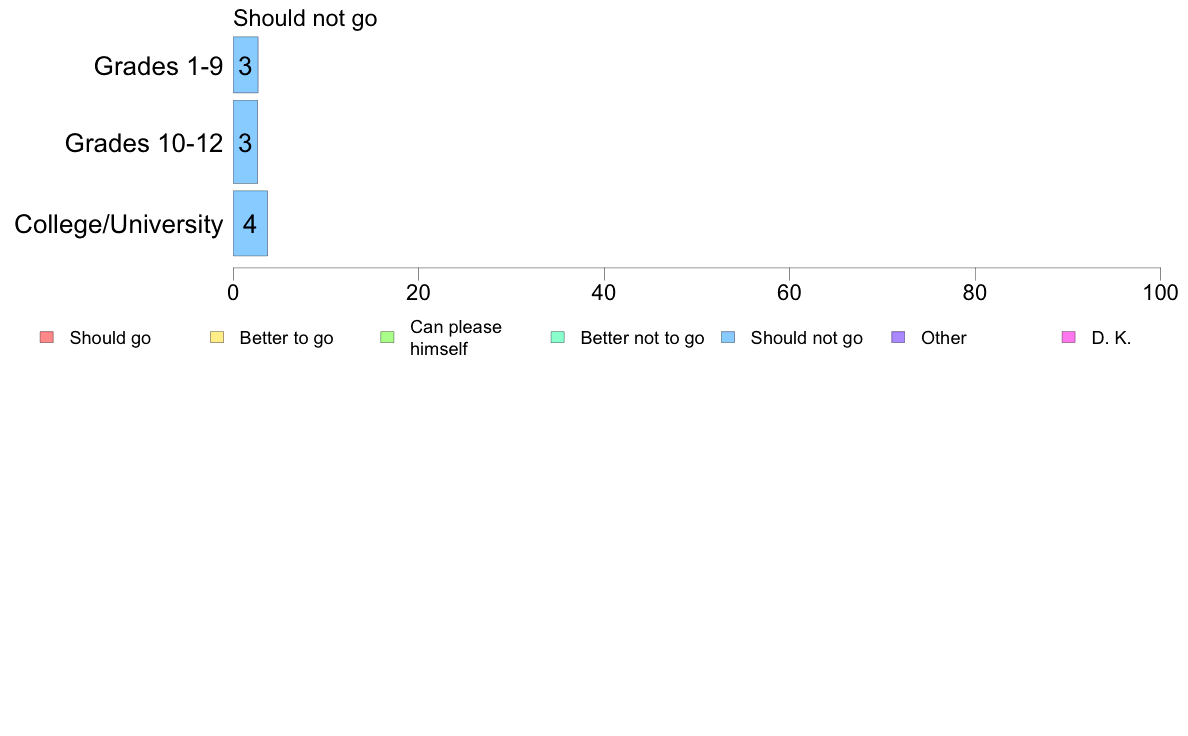1188x736 pixels.
Task: Click the Better not to go legend label
Action: [642, 338]
